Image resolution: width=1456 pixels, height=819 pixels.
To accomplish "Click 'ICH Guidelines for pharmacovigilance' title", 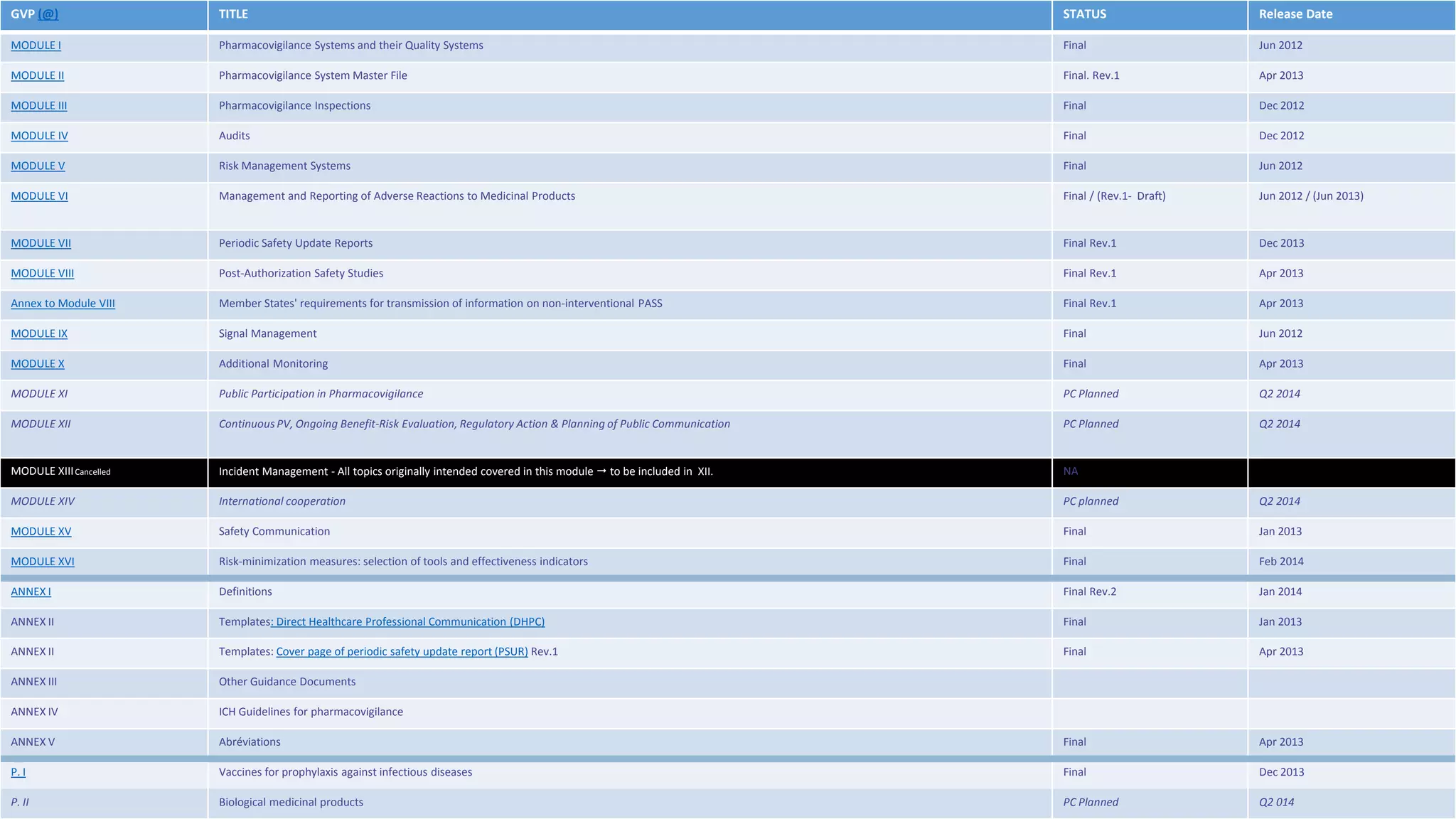I will click(x=311, y=712).
